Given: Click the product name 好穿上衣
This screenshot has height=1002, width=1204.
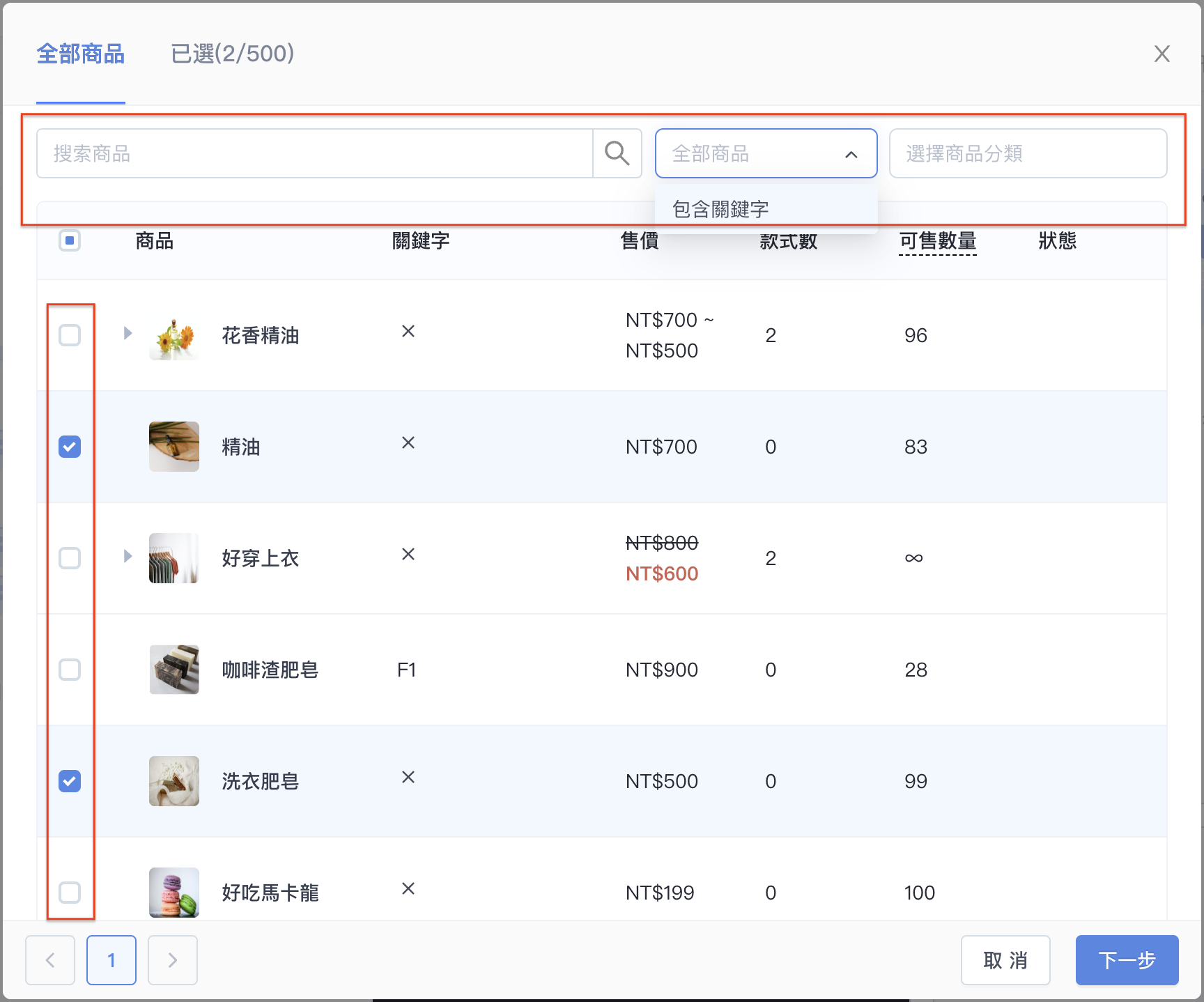Looking at the screenshot, I should [x=261, y=558].
